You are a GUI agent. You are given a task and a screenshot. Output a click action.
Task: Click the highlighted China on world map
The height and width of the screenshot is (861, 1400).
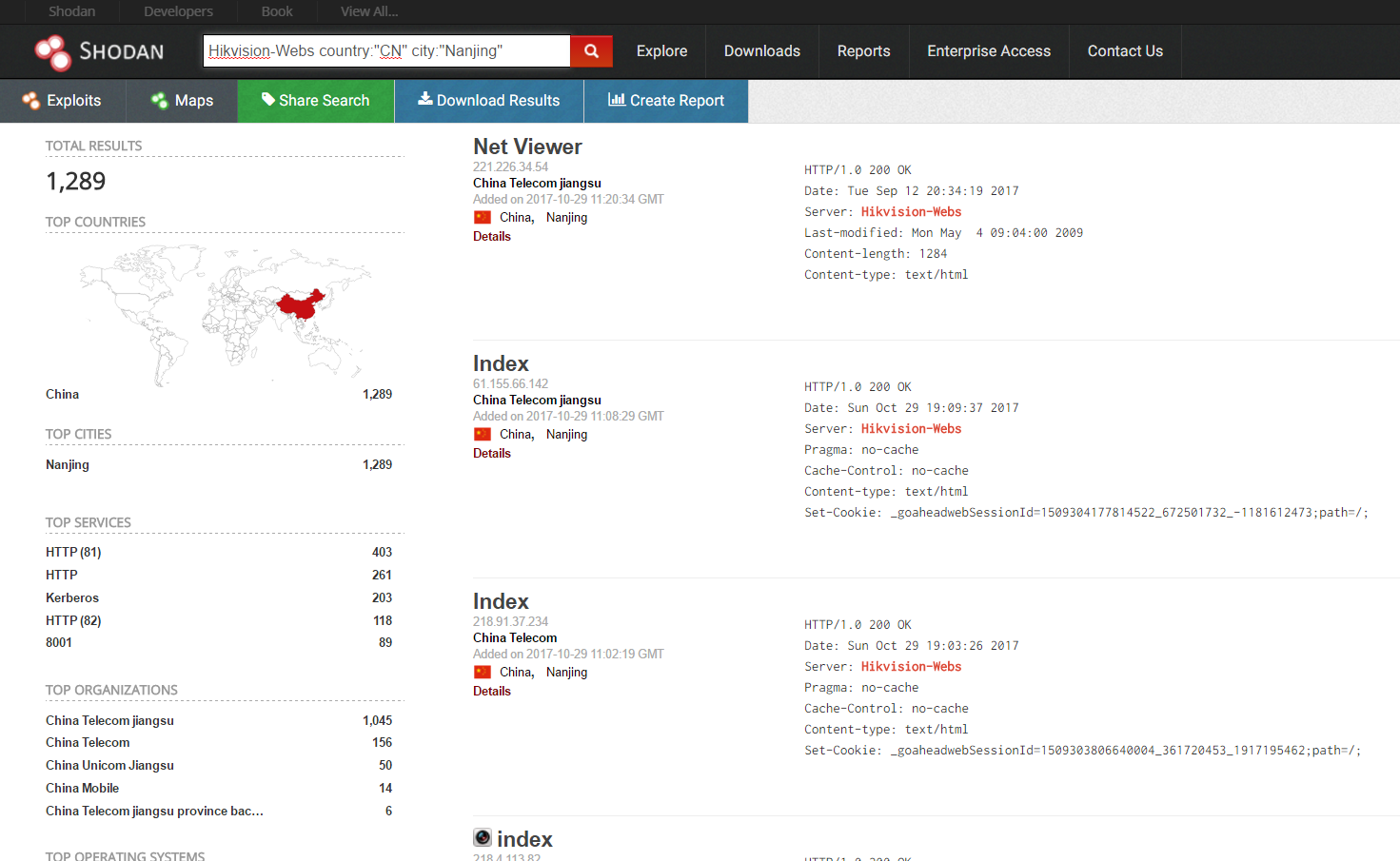click(301, 305)
